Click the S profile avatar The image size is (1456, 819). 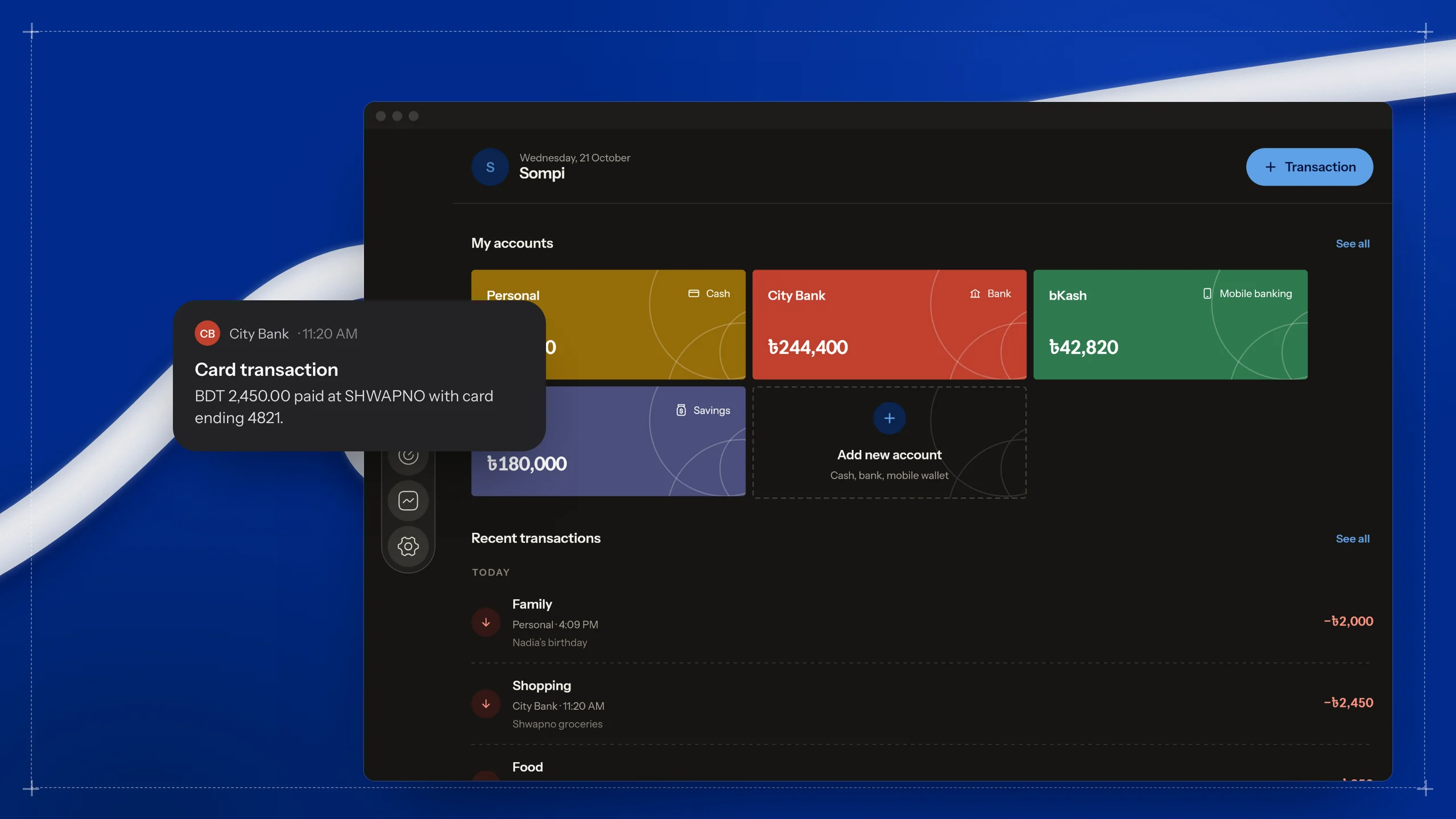(490, 167)
